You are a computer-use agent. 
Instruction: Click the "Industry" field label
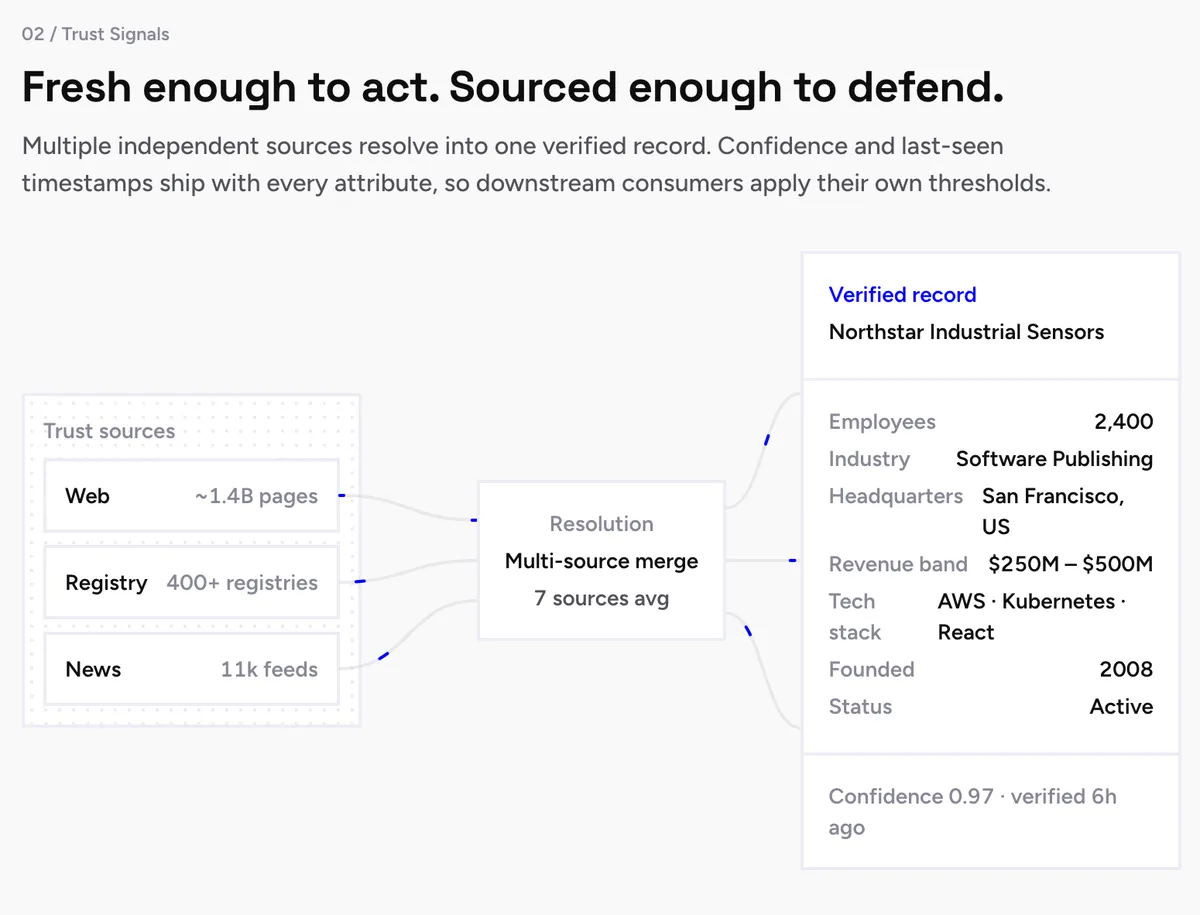[869, 459]
